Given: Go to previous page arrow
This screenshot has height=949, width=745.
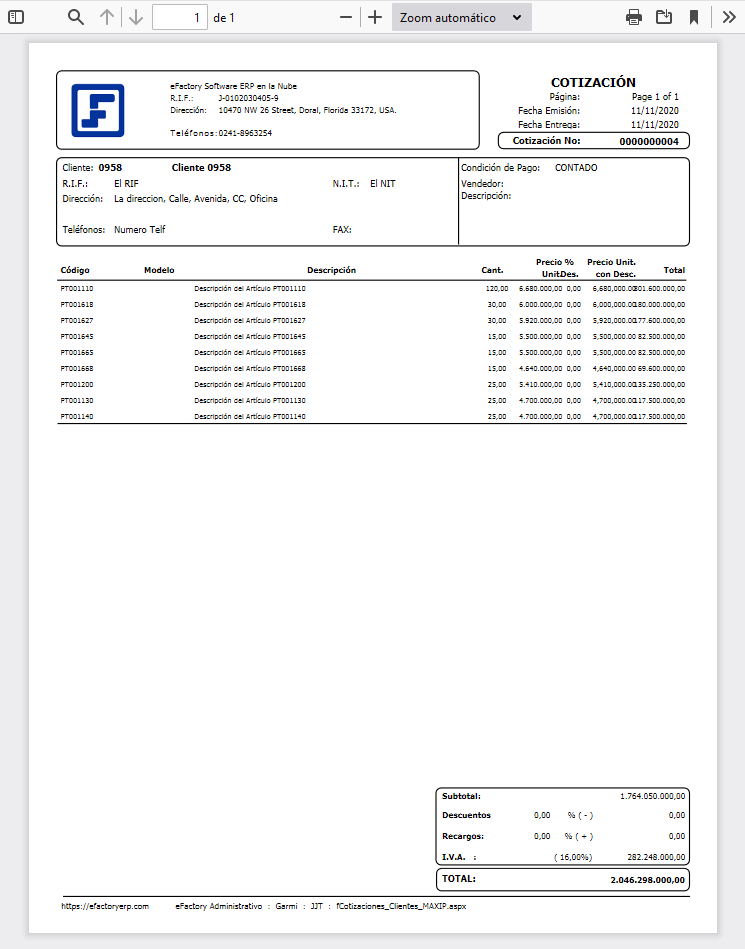Looking at the screenshot, I should (x=107, y=17).
